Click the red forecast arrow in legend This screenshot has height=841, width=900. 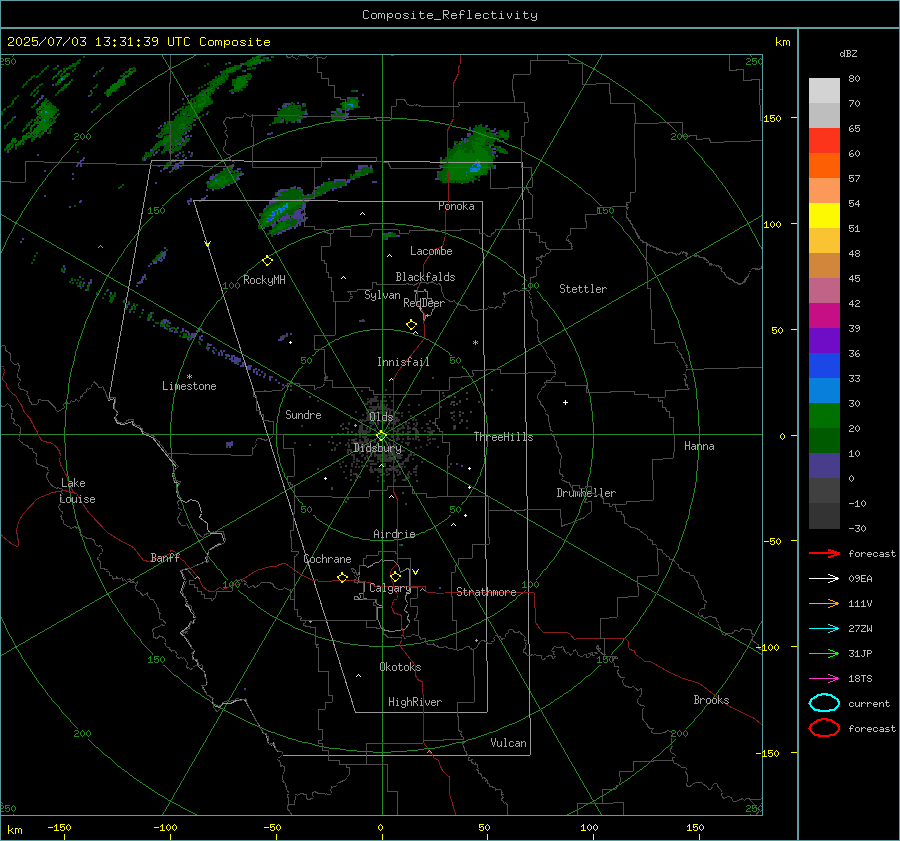(x=824, y=553)
